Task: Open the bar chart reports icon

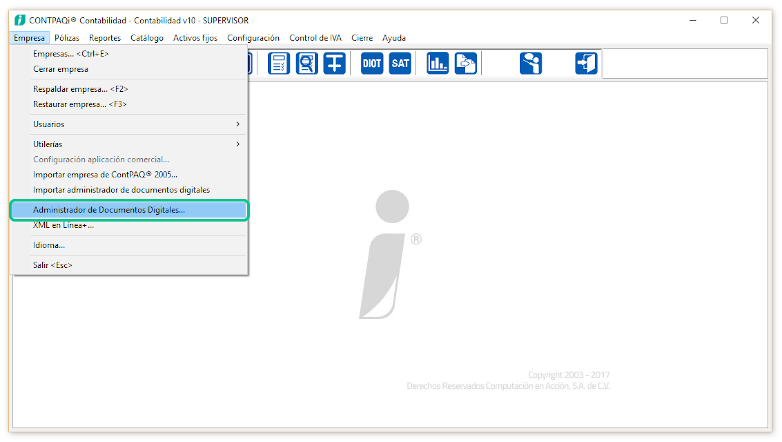Action: coord(437,63)
